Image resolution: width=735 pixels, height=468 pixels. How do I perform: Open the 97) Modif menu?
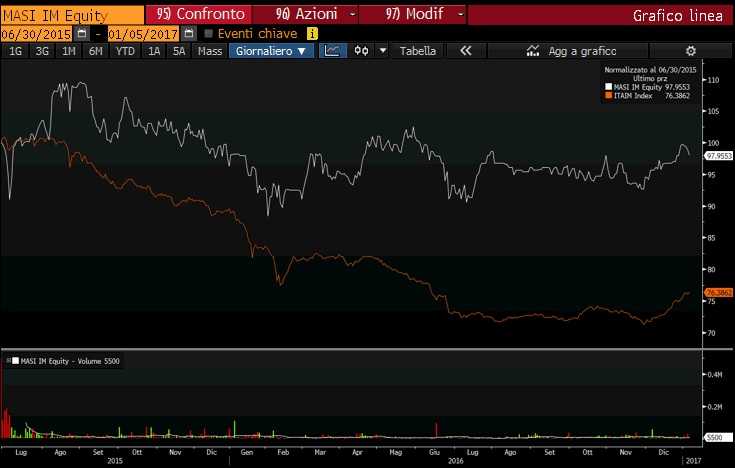click(x=413, y=14)
